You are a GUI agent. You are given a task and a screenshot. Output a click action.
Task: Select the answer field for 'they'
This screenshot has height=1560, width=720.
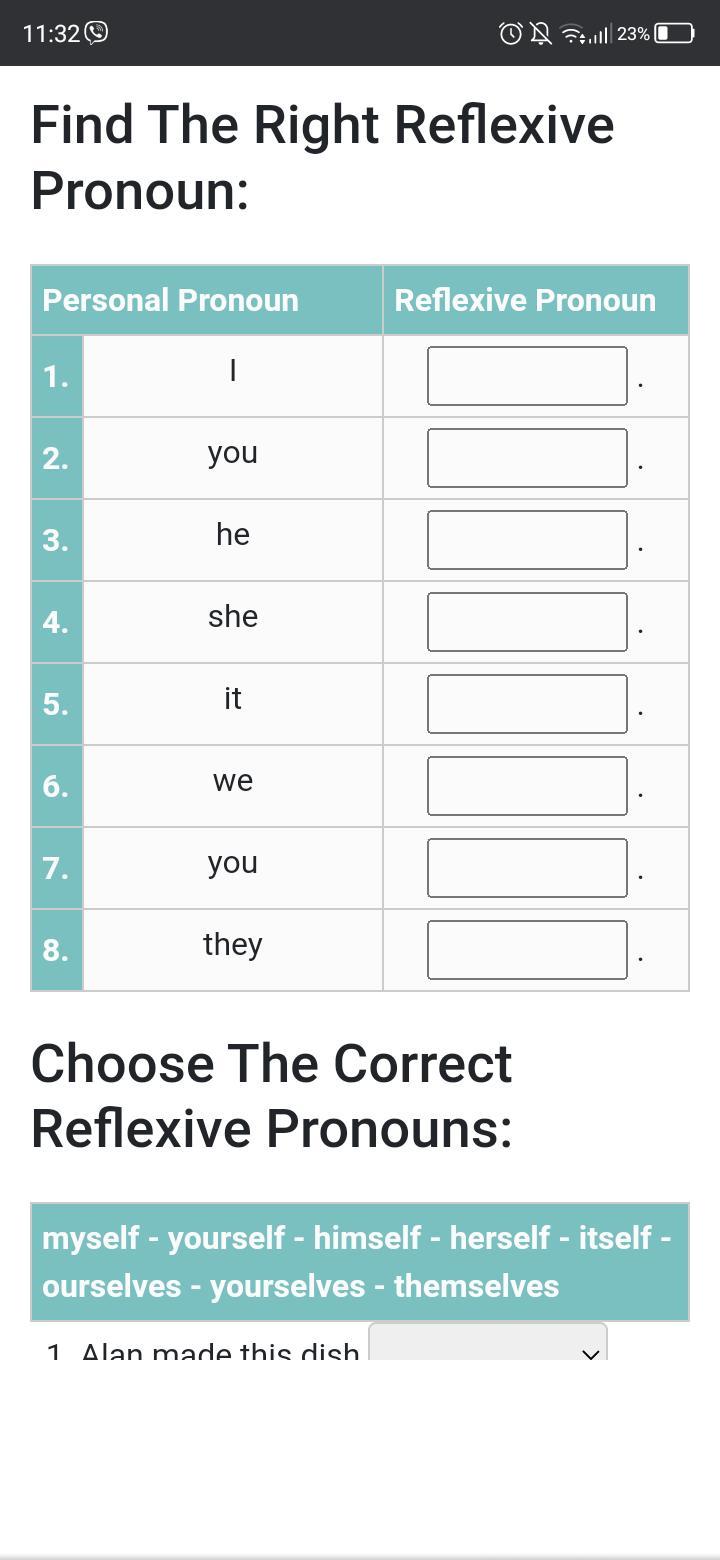527,950
